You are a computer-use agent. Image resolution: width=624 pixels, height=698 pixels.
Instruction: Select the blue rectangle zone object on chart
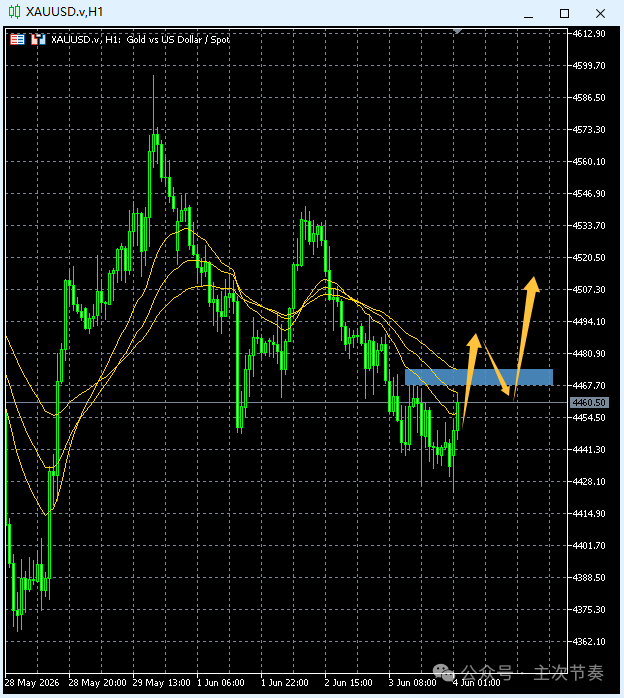point(479,377)
